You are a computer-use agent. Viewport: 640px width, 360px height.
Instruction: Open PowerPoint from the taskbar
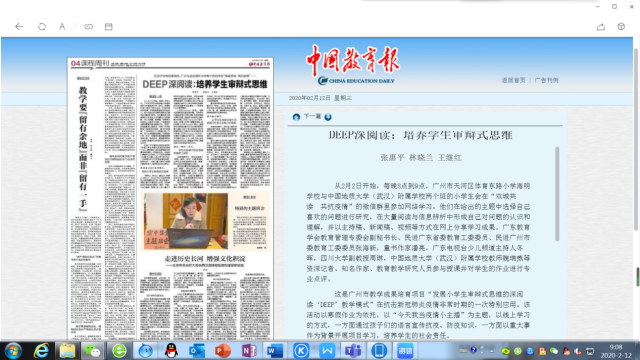(x=222, y=351)
